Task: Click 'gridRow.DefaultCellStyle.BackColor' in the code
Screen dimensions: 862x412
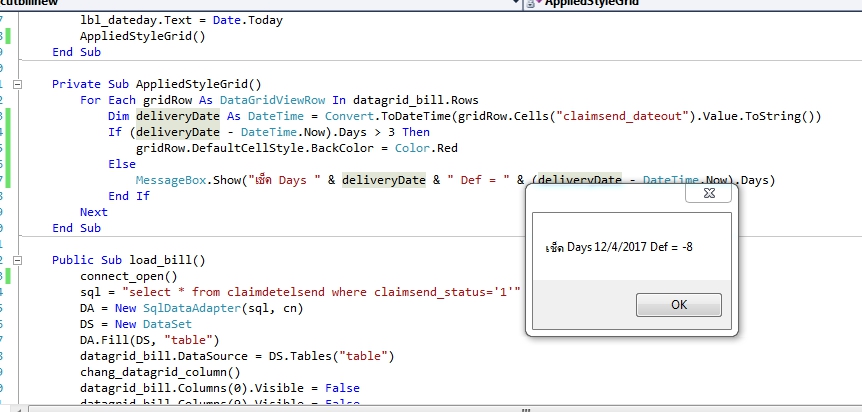Action: click(255, 148)
